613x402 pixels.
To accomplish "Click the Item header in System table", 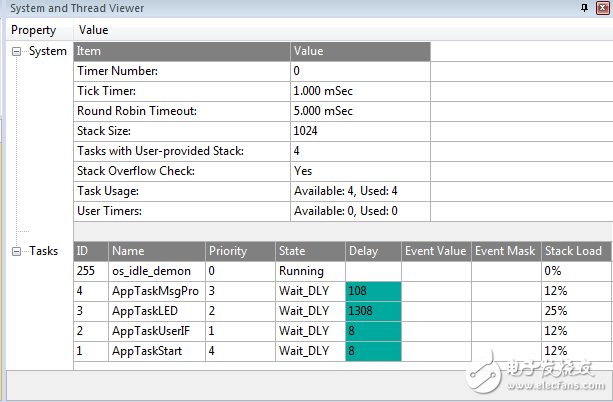I will click(x=182, y=51).
